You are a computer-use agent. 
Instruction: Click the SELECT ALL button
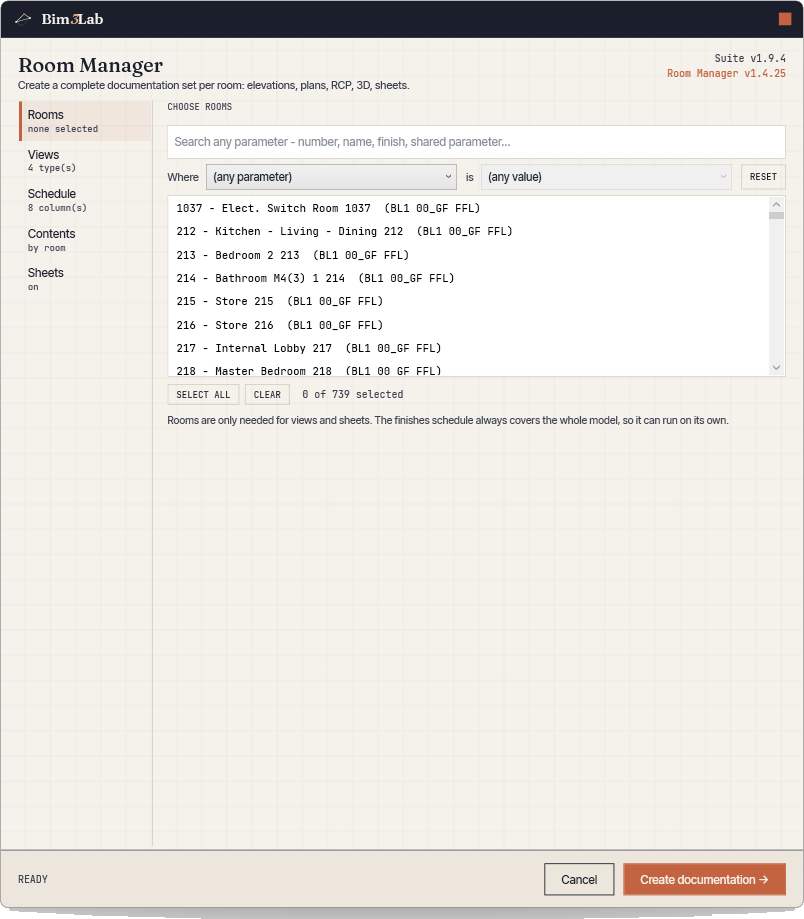203,394
